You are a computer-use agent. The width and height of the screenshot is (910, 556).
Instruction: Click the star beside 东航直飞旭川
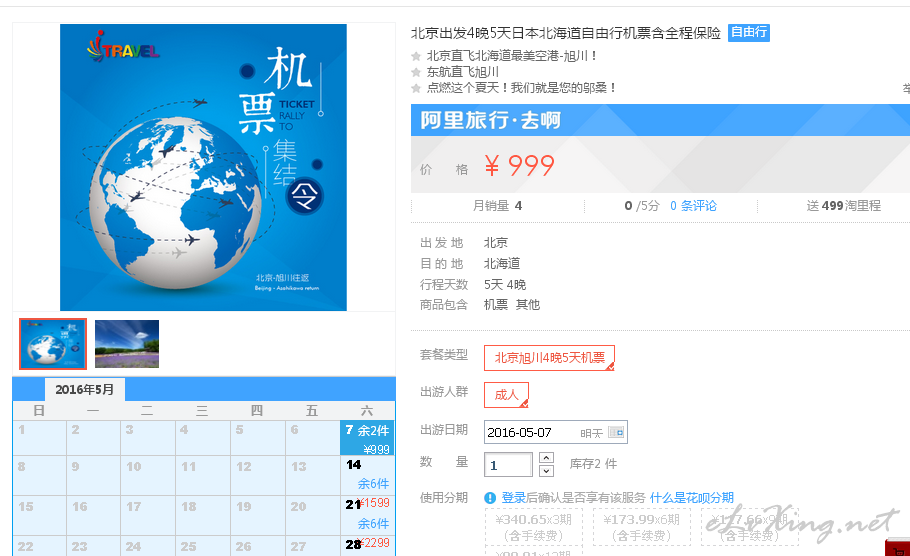click(x=416, y=72)
